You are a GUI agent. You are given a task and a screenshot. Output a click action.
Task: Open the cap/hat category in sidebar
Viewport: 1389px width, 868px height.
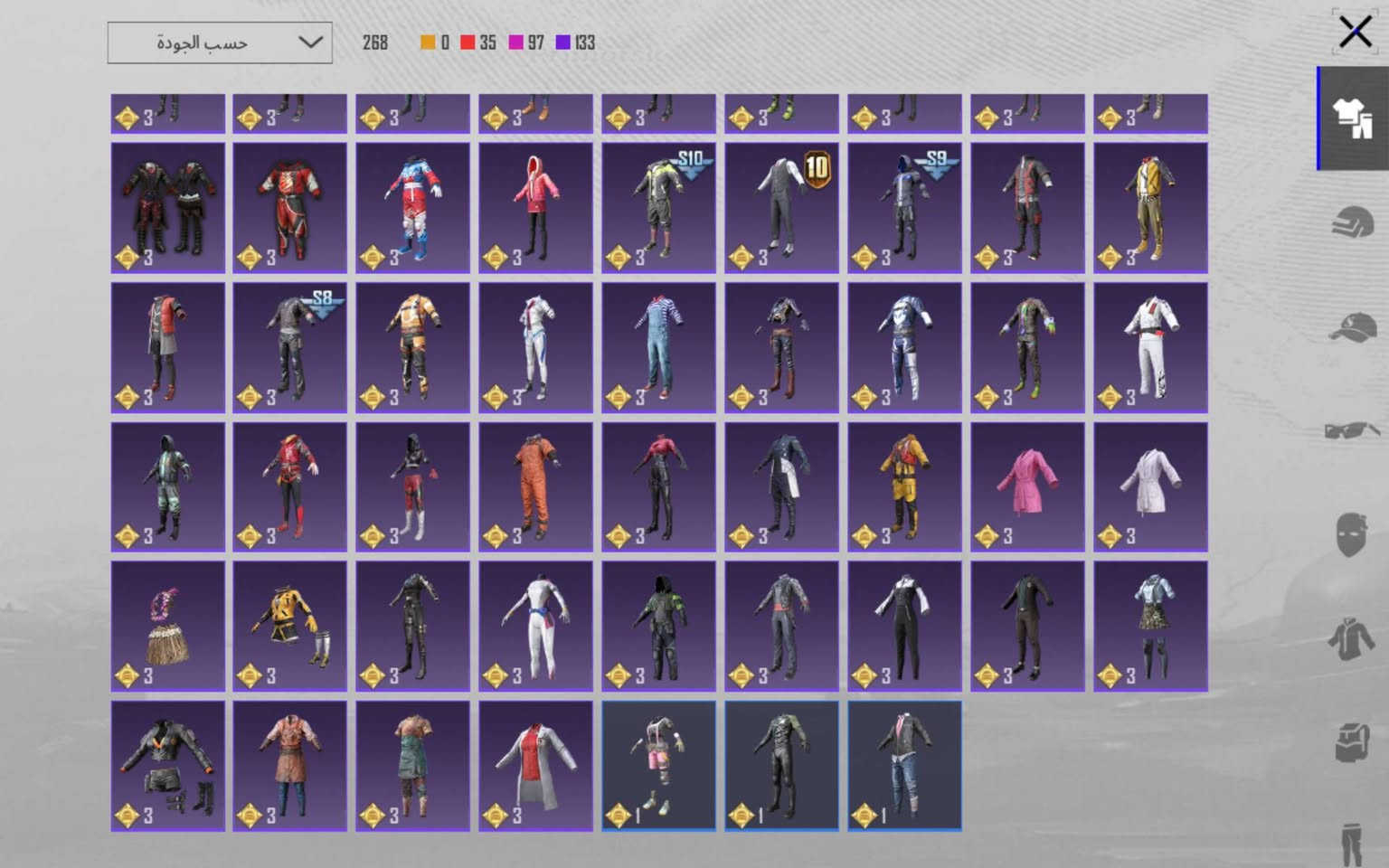(1352, 327)
